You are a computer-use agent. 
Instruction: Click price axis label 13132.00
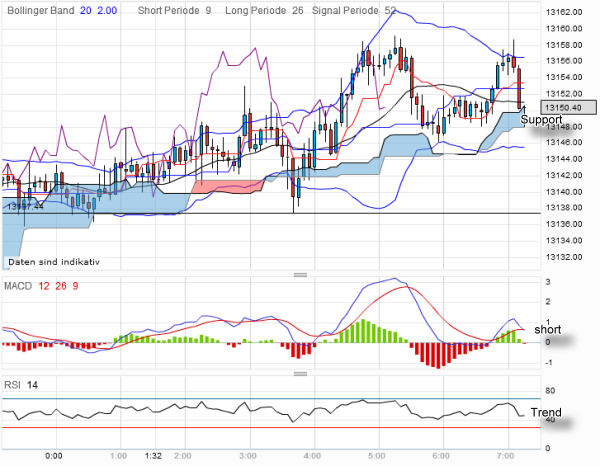(564, 257)
